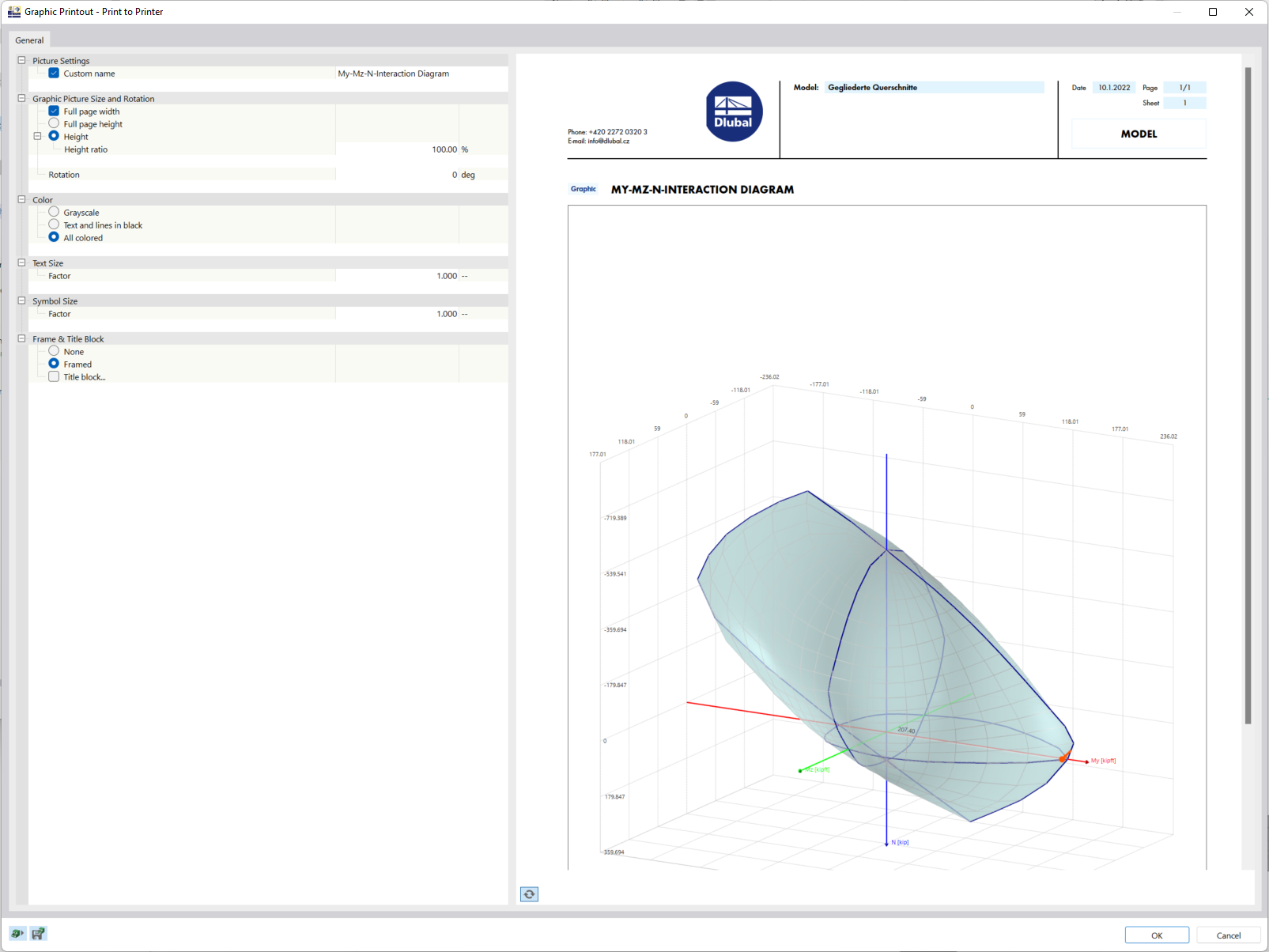The height and width of the screenshot is (952, 1269).
Task: Switch color output to Grayscale
Action: click(x=53, y=212)
